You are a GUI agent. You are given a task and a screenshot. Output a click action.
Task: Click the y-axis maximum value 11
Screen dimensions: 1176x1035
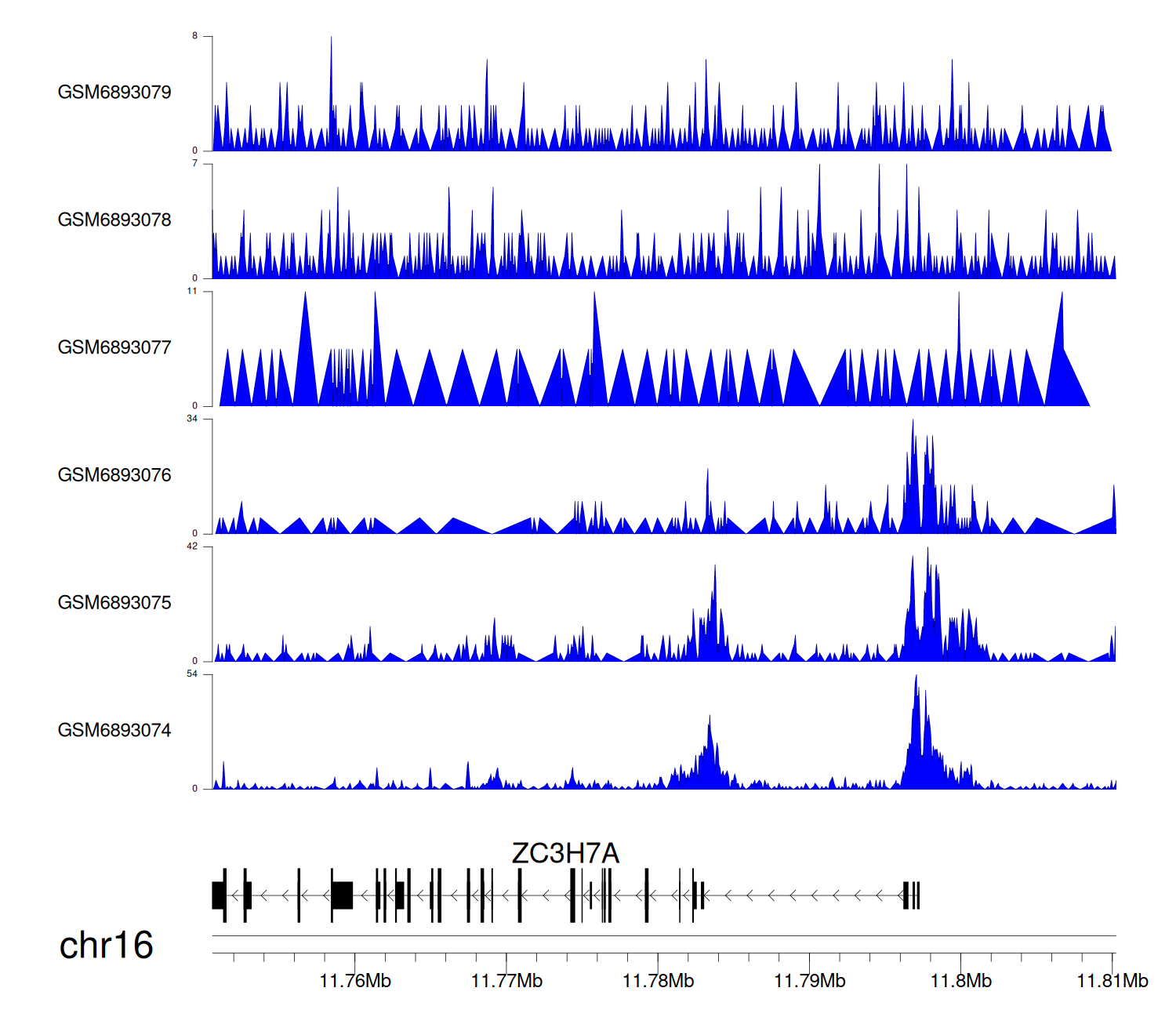tap(192, 291)
